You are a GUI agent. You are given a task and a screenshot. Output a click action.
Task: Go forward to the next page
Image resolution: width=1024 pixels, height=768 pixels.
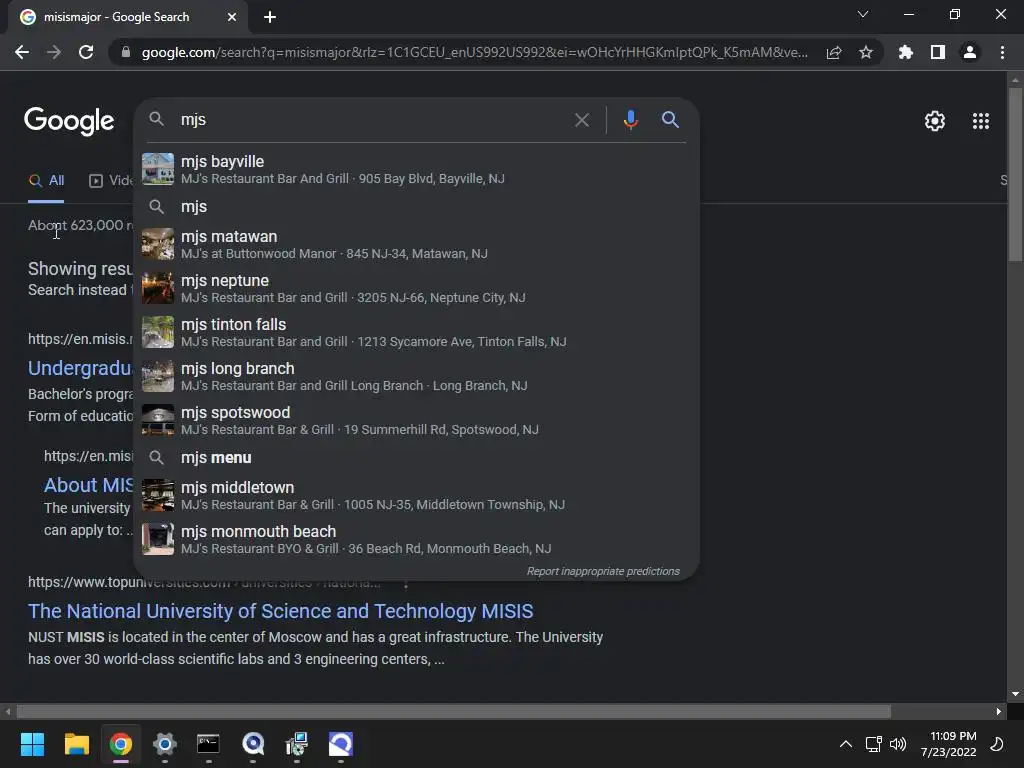[54, 52]
